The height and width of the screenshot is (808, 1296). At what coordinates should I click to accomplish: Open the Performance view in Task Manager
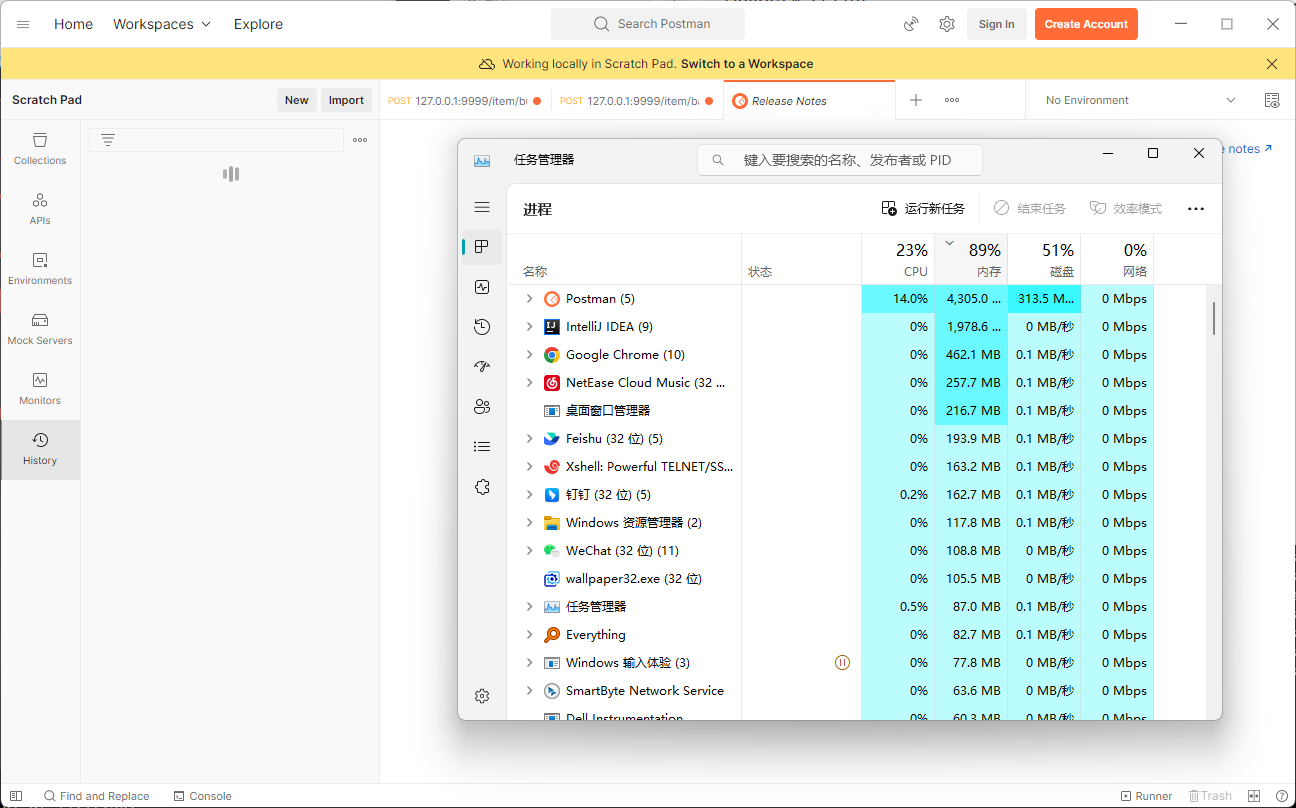482,287
